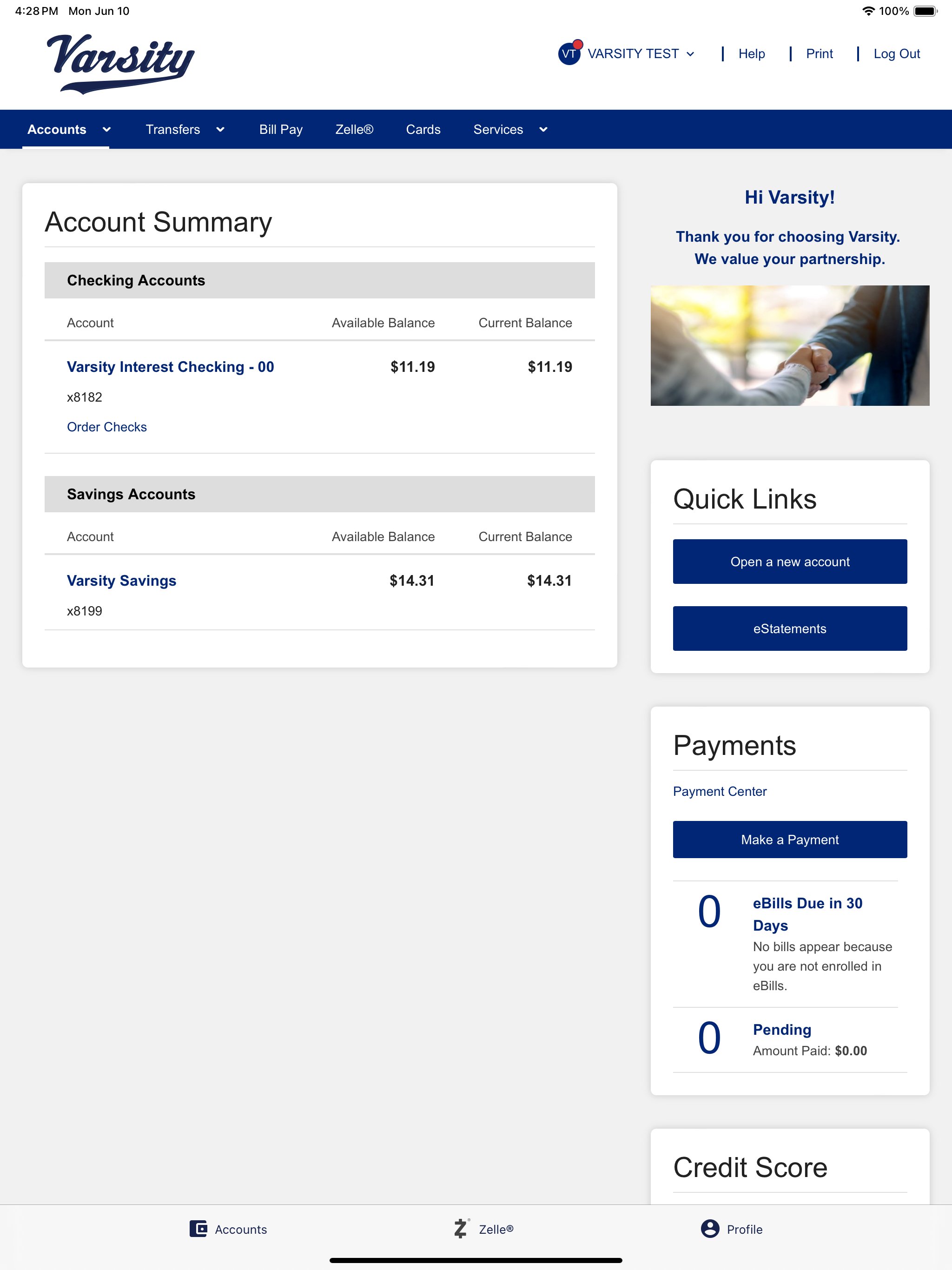Open the Transfers menu item

point(173,129)
